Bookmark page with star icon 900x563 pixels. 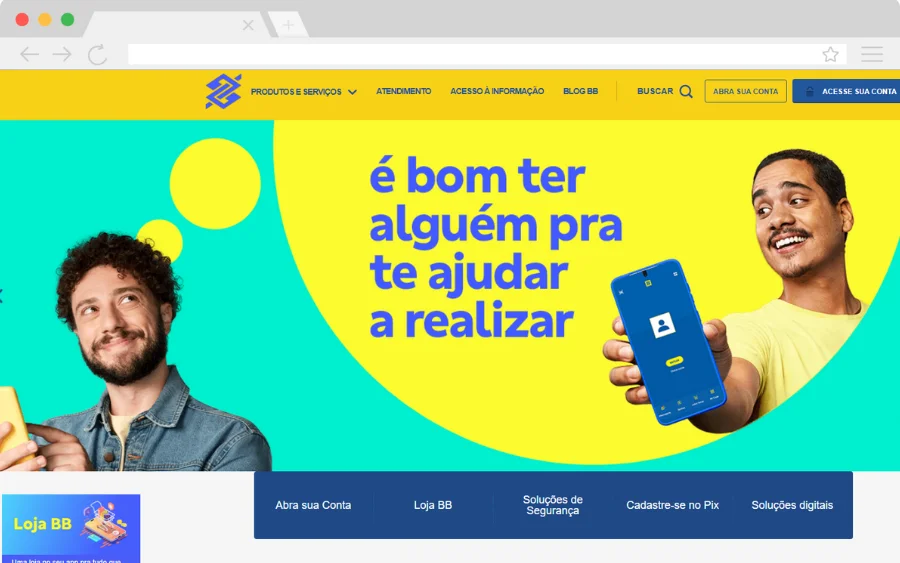click(830, 55)
